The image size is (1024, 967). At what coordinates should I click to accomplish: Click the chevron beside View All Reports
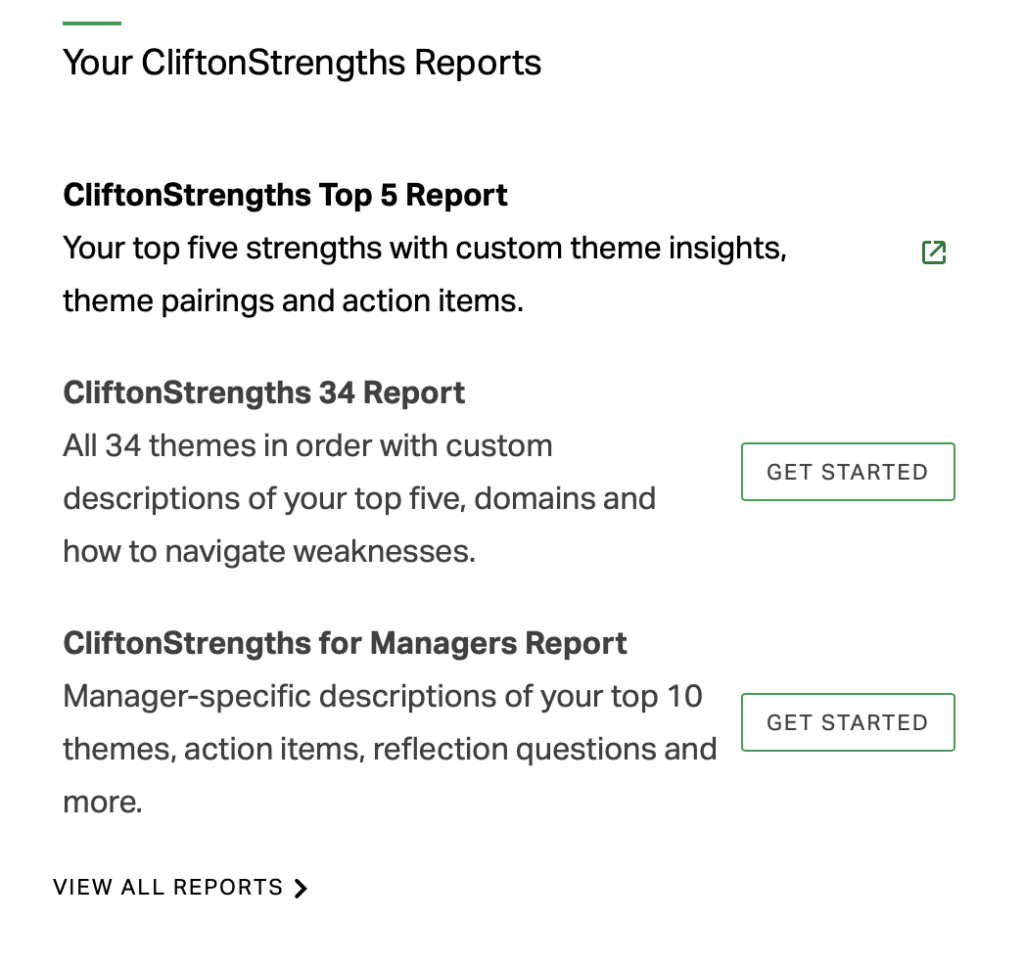click(301, 888)
